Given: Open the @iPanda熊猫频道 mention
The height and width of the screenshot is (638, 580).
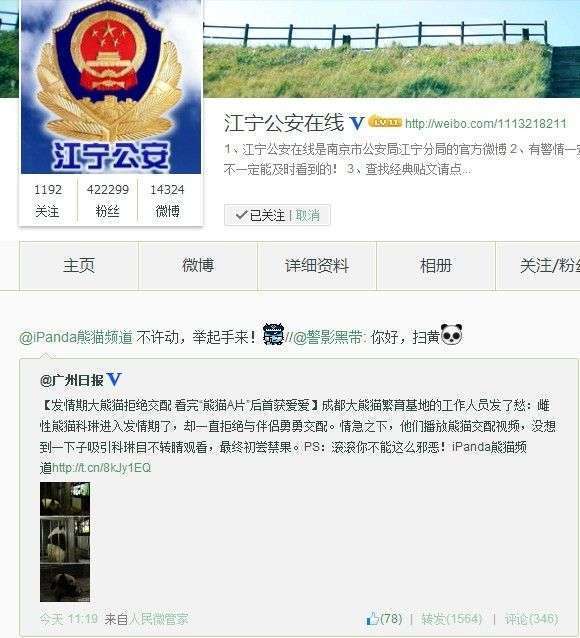Looking at the screenshot, I should tap(76, 337).
